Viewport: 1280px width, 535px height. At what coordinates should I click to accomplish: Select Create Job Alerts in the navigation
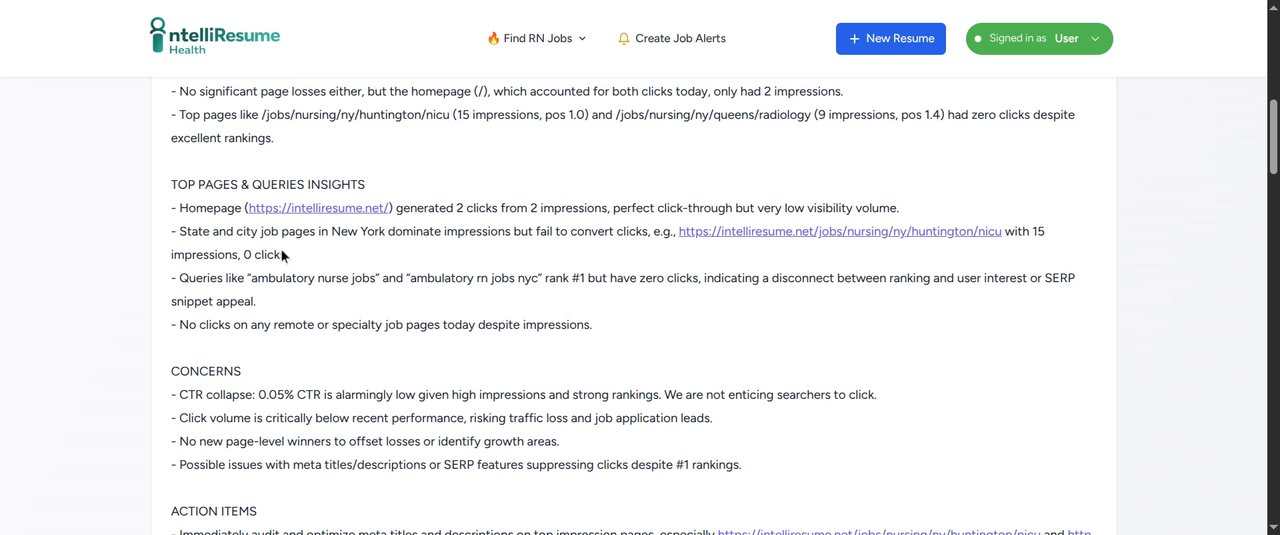(x=680, y=39)
